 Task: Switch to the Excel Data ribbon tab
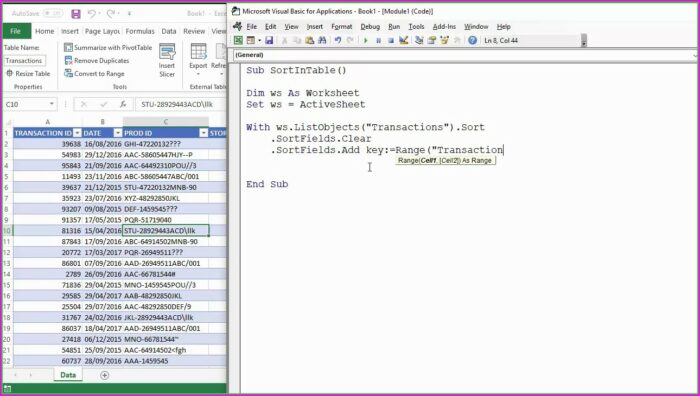pos(169,31)
